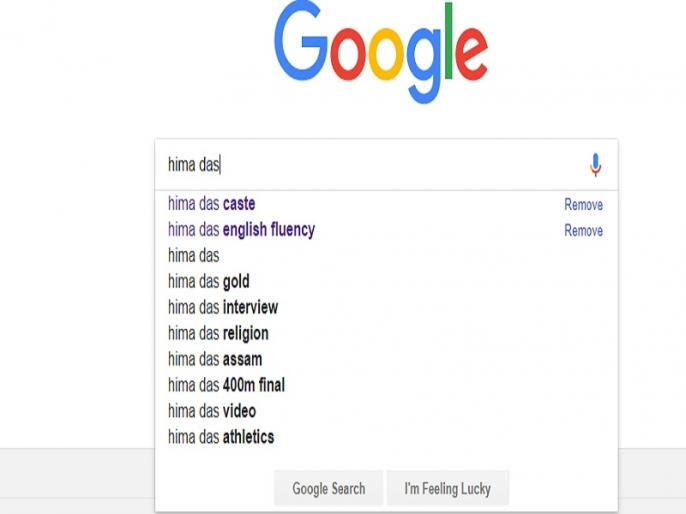The height and width of the screenshot is (514, 686).
Task: Choose the 'hima das assam' suggestion
Action: 386,359
